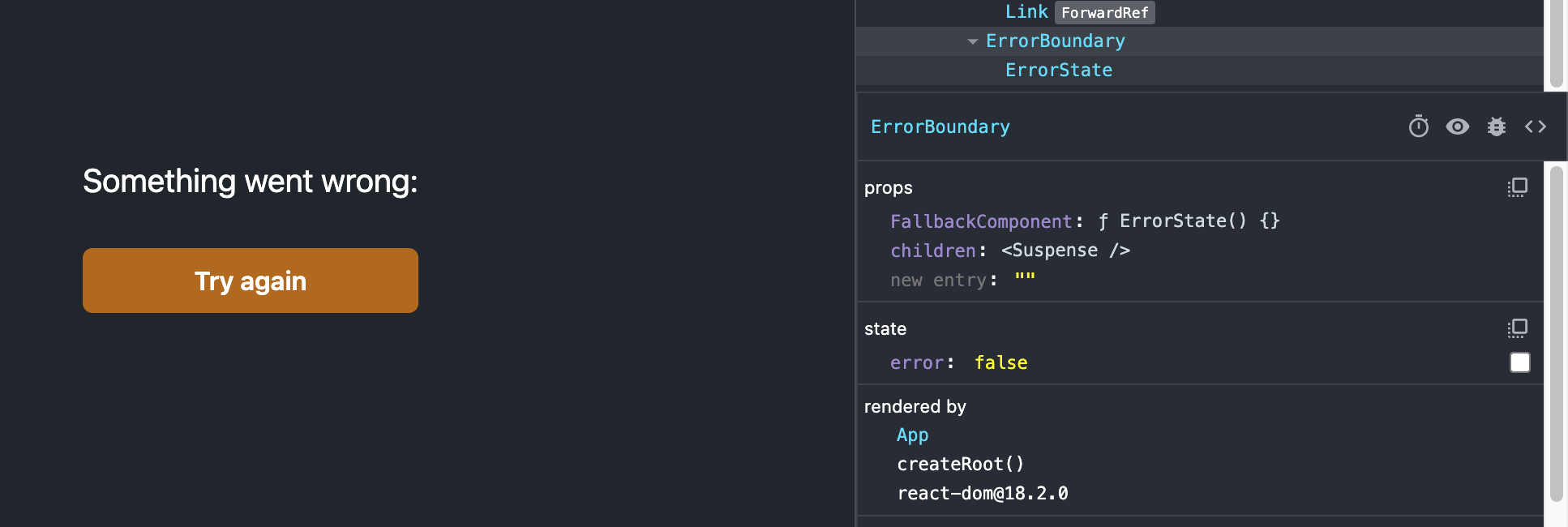Image resolution: width=1568 pixels, height=527 pixels.
Task: Click the children prop name
Action: point(933,251)
